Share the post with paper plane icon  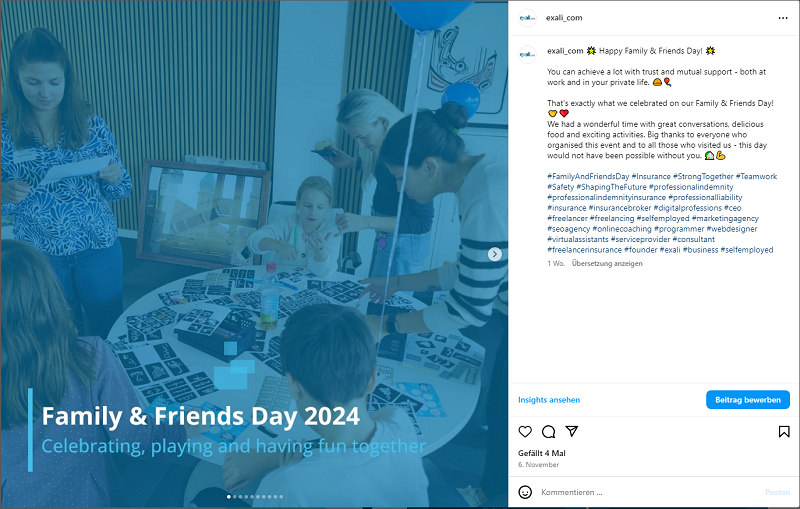click(x=572, y=432)
